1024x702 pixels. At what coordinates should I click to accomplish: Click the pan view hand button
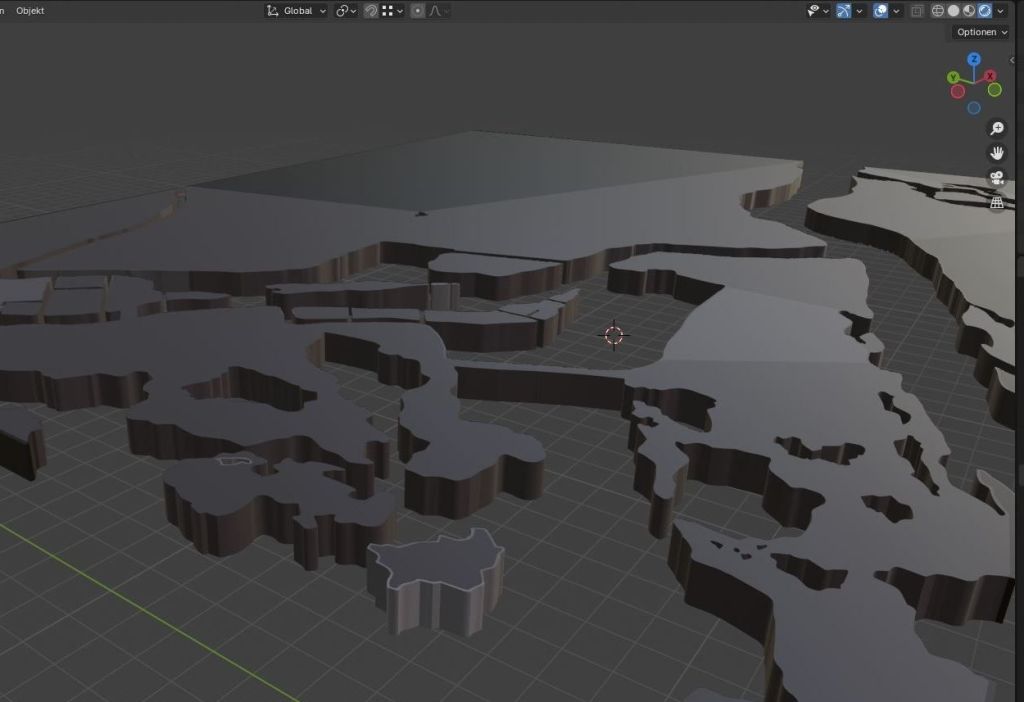point(997,153)
